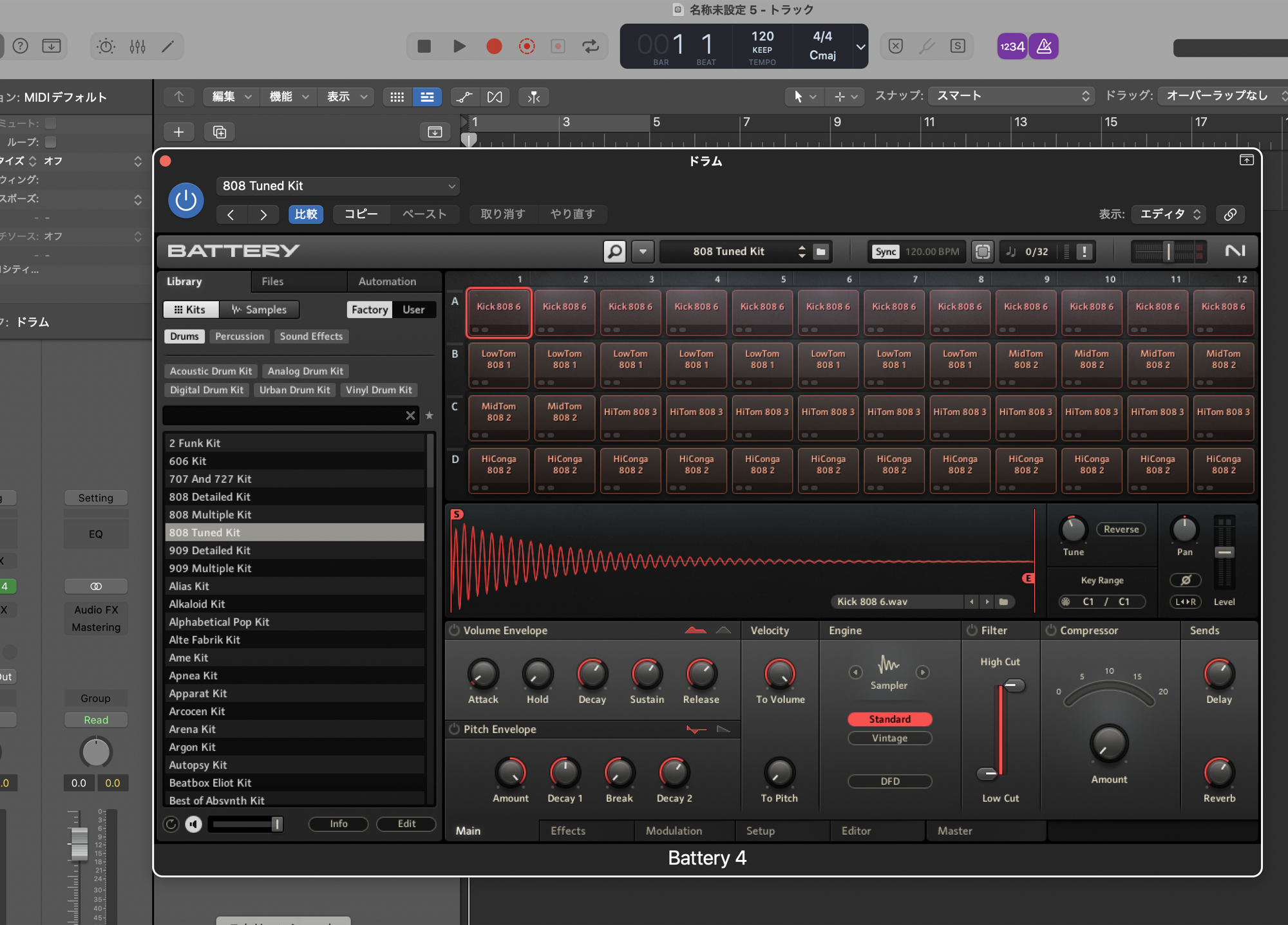The image size is (1288, 925).
Task: Open the Smart Controls dial icon
Action: [106, 46]
